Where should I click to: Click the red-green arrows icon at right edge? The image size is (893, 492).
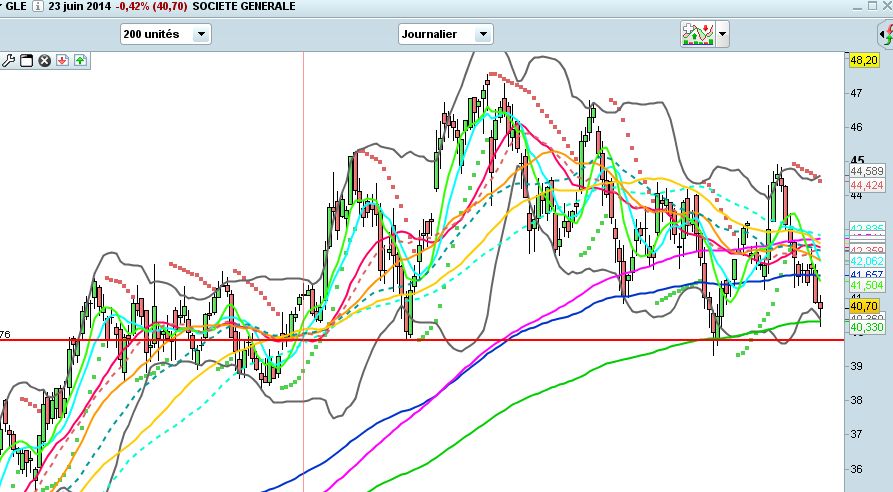[886, 35]
